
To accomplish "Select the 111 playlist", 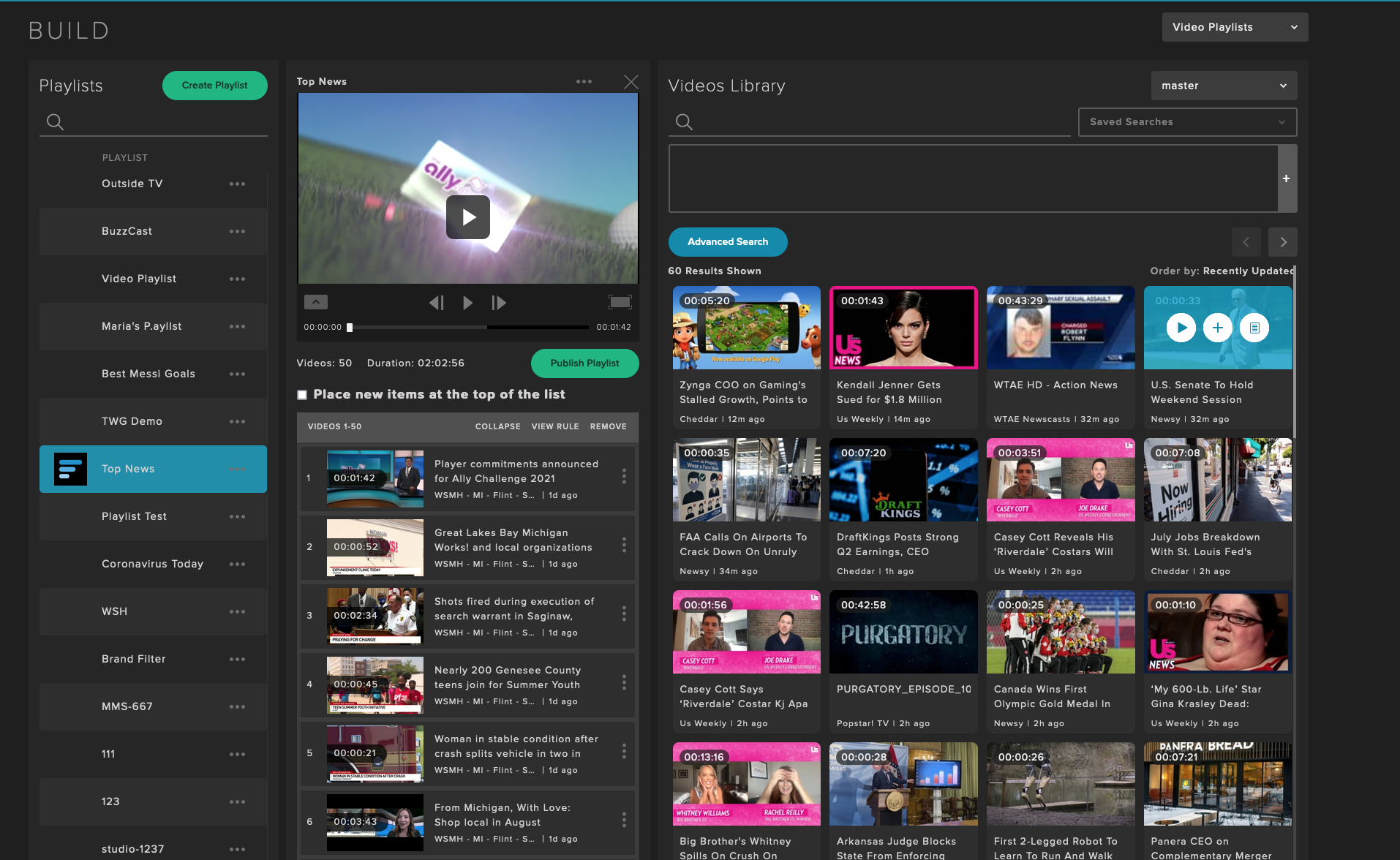I will [153, 754].
